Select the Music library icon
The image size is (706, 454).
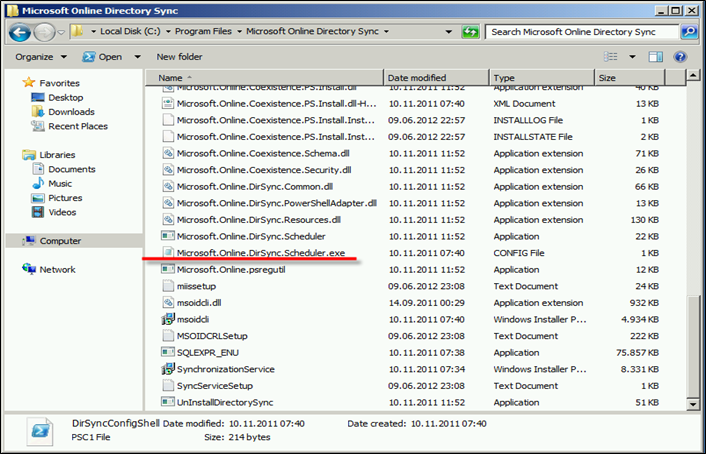[60, 184]
